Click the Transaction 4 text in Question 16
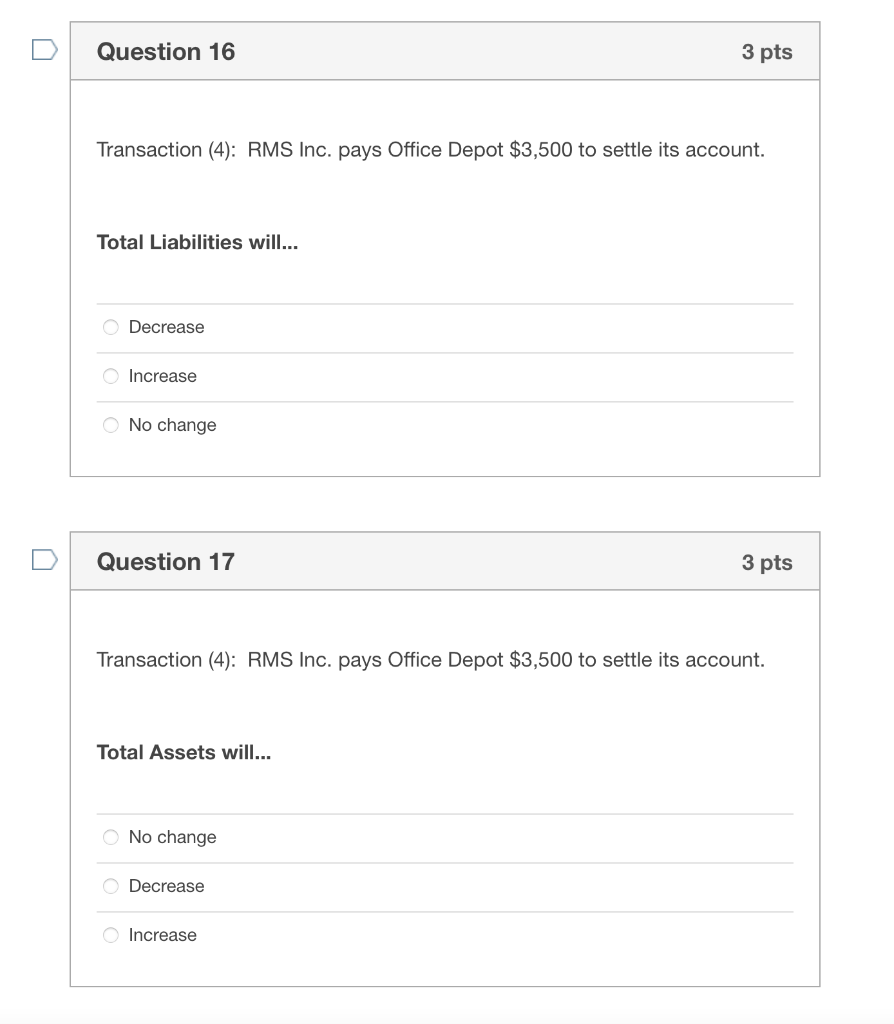This screenshot has height=1024, width=894. pyautogui.click(x=430, y=150)
